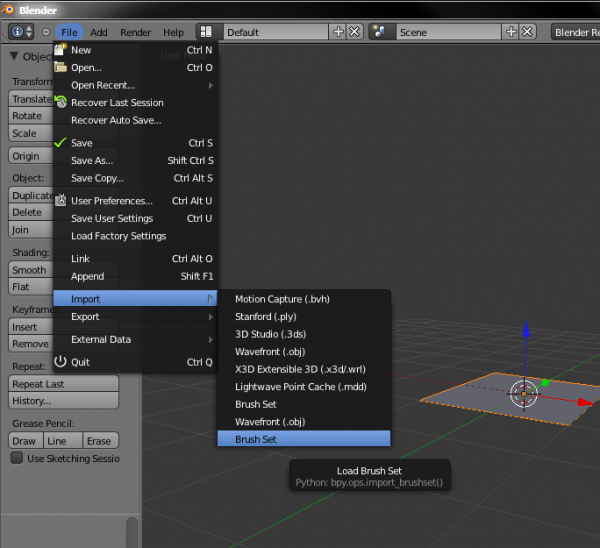Click the blue Z axis arrow
Image resolution: width=600 pixels, height=548 pixels.
(x=527, y=330)
